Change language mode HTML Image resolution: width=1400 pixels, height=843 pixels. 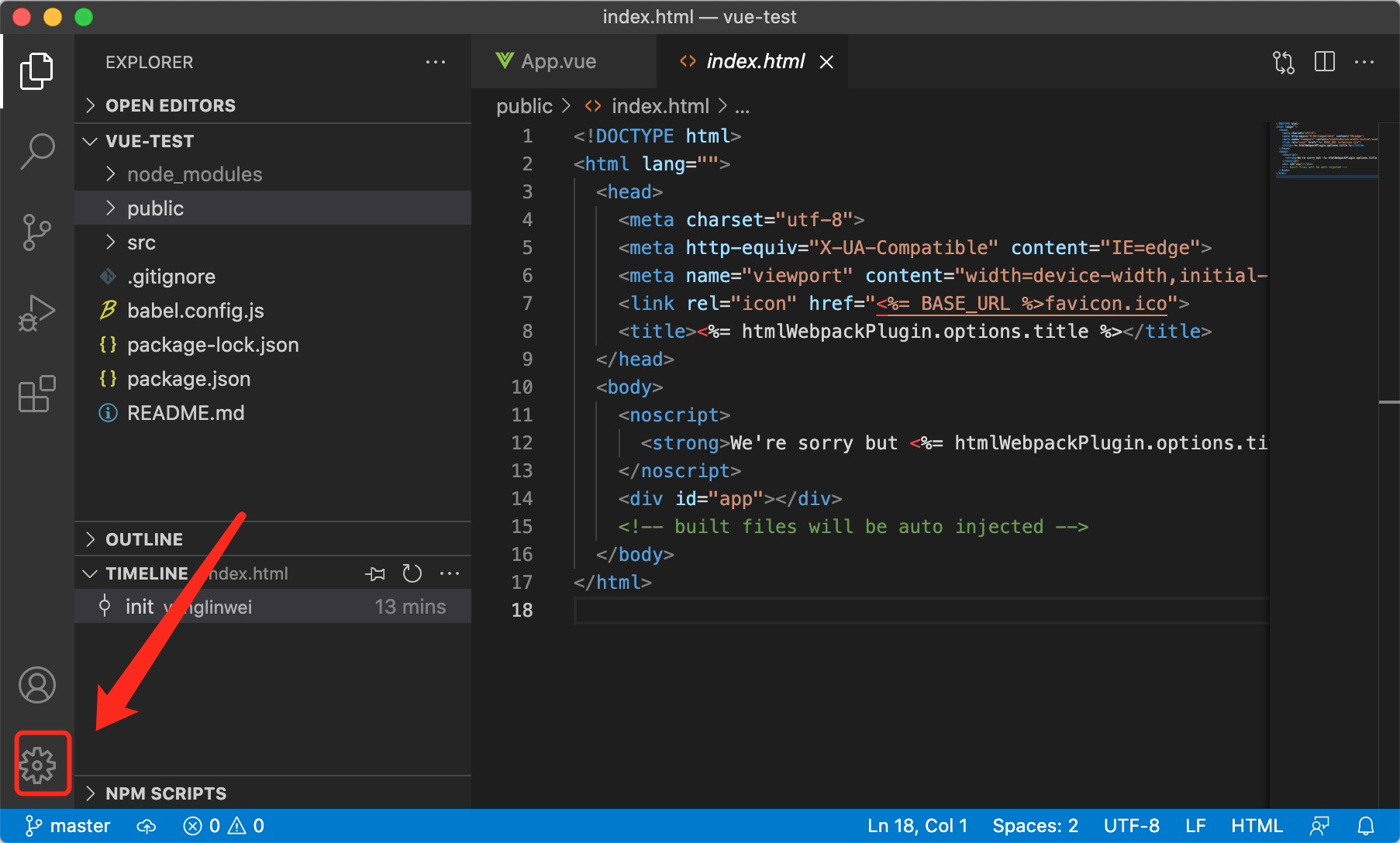(1257, 826)
